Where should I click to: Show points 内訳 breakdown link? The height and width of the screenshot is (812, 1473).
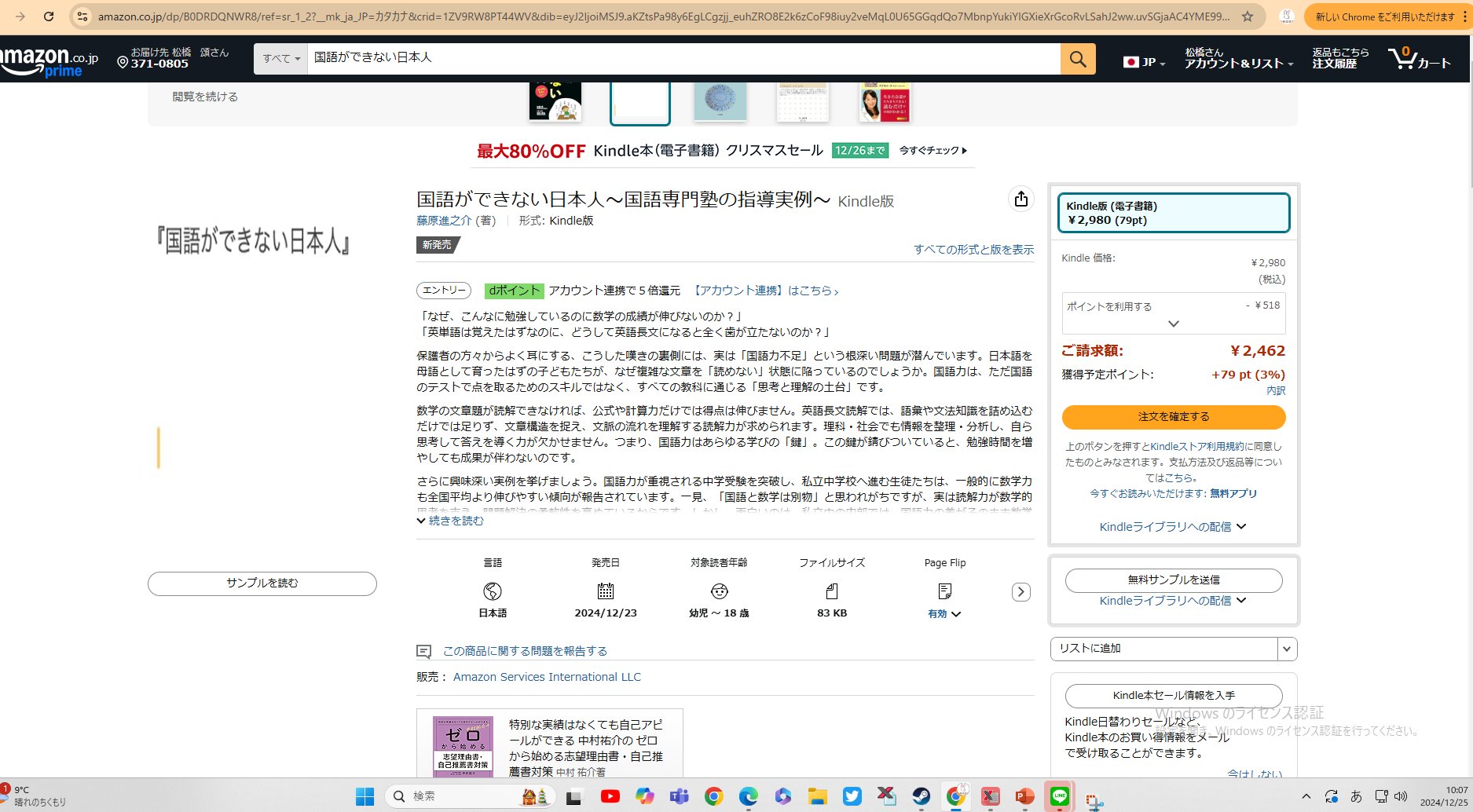pos(1276,390)
